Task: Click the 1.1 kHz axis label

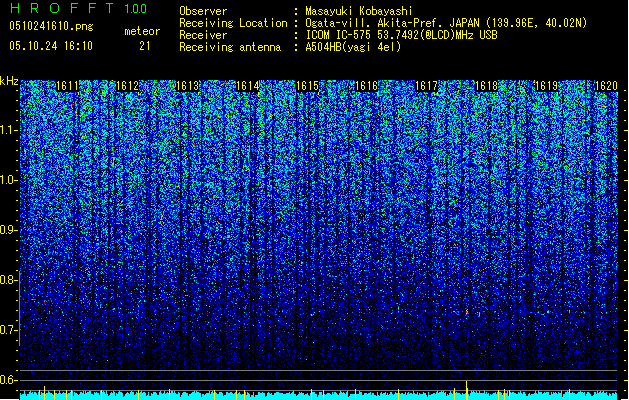Action: point(7,130)
